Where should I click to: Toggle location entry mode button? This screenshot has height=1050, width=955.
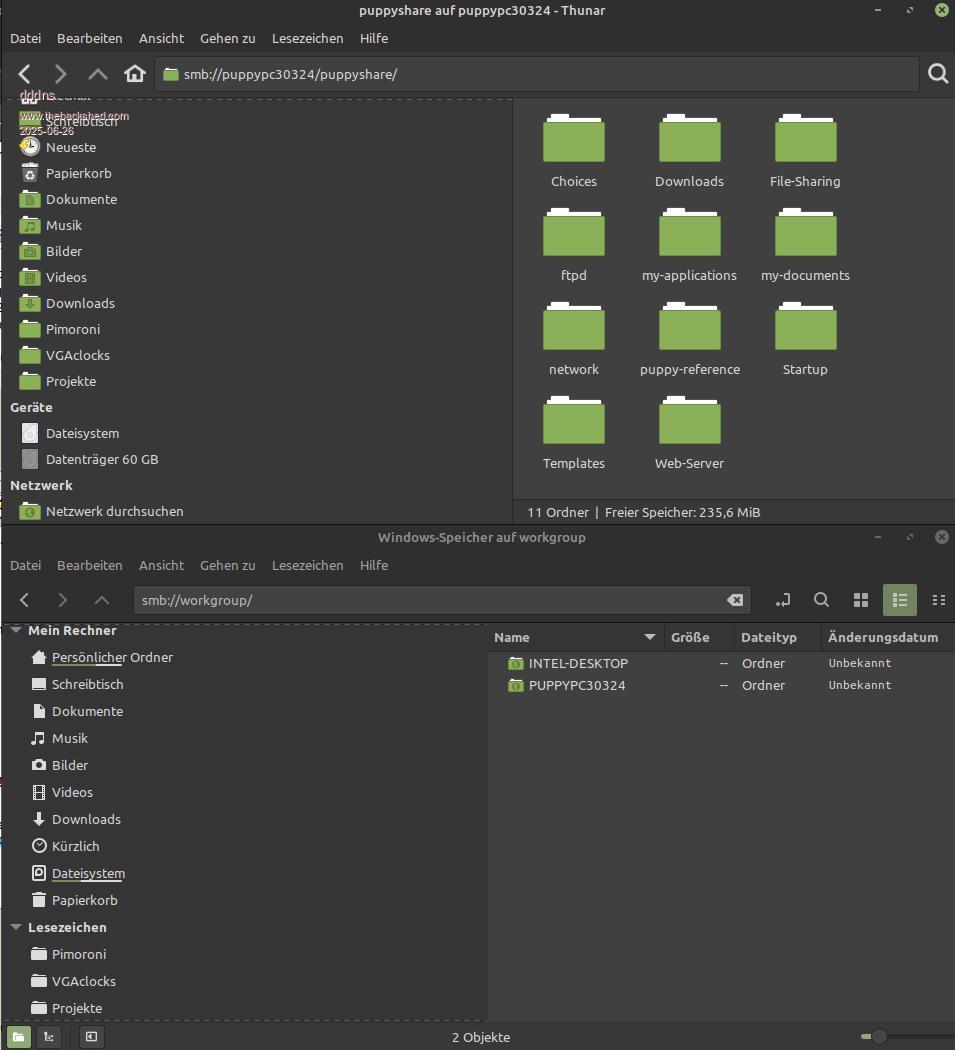783,600
